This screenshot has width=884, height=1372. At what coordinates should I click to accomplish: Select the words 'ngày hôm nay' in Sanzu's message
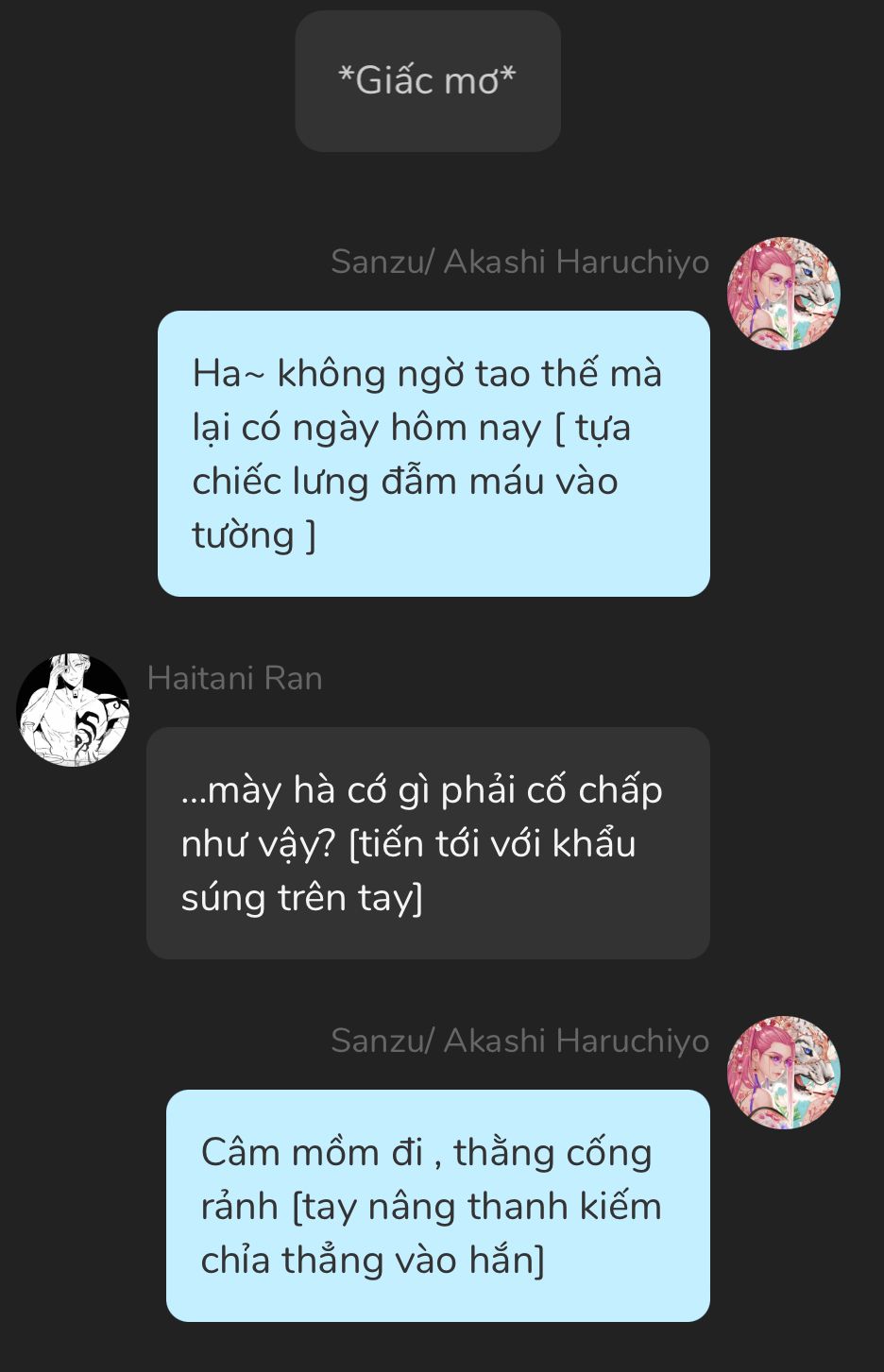(x=416, y=428)
